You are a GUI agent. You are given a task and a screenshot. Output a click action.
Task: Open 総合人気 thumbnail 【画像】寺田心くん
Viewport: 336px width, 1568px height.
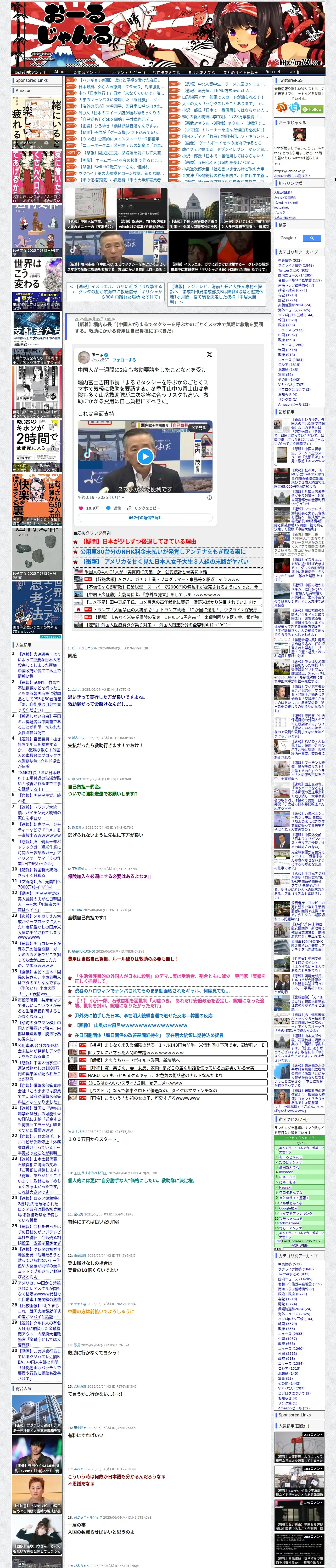37,1455
